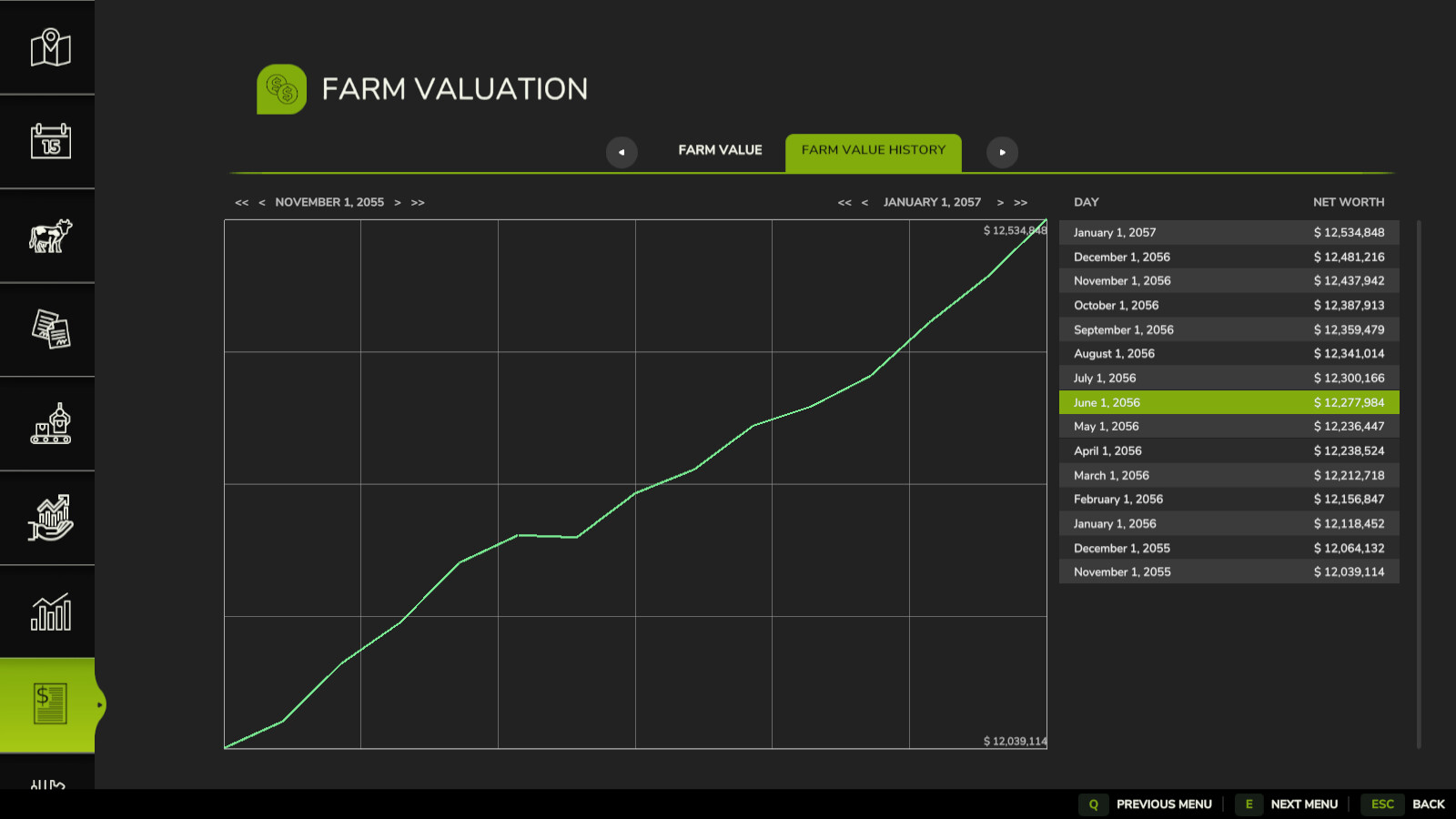Open the animals (cow) sidebar icon

(50, 236)
